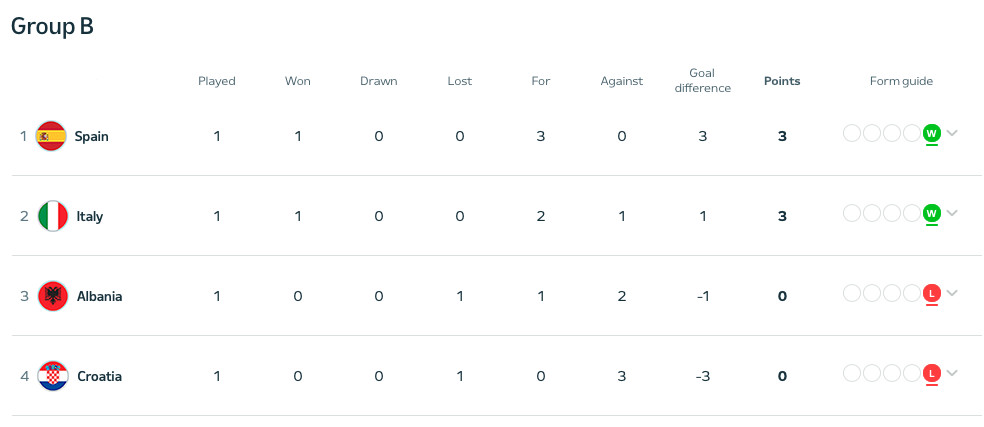This screenshot has width=984, height=427.
Task: Click the Albania flag icon
Action: pos(52,296)
